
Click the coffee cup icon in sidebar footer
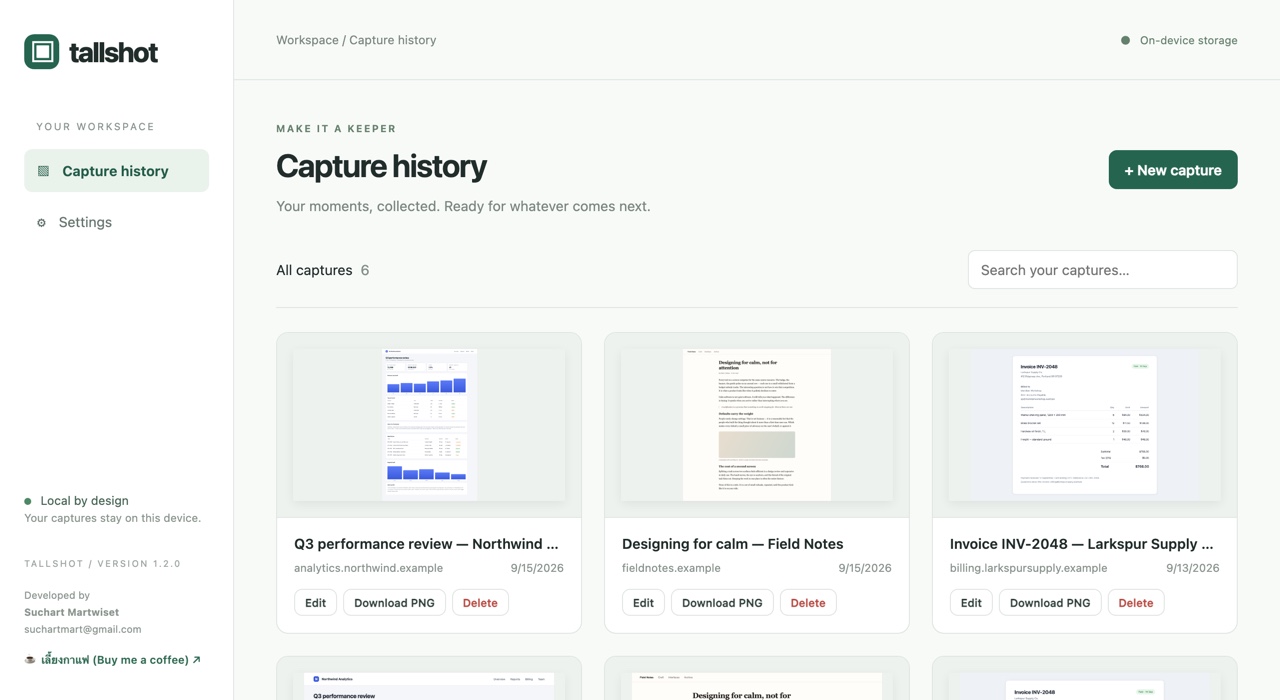click(30, 660)
